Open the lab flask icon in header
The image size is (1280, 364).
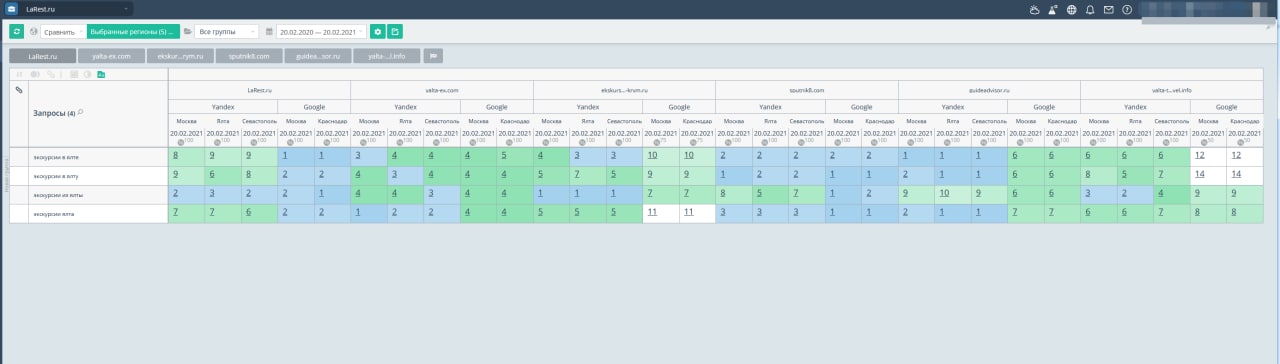click(1053, 10)
